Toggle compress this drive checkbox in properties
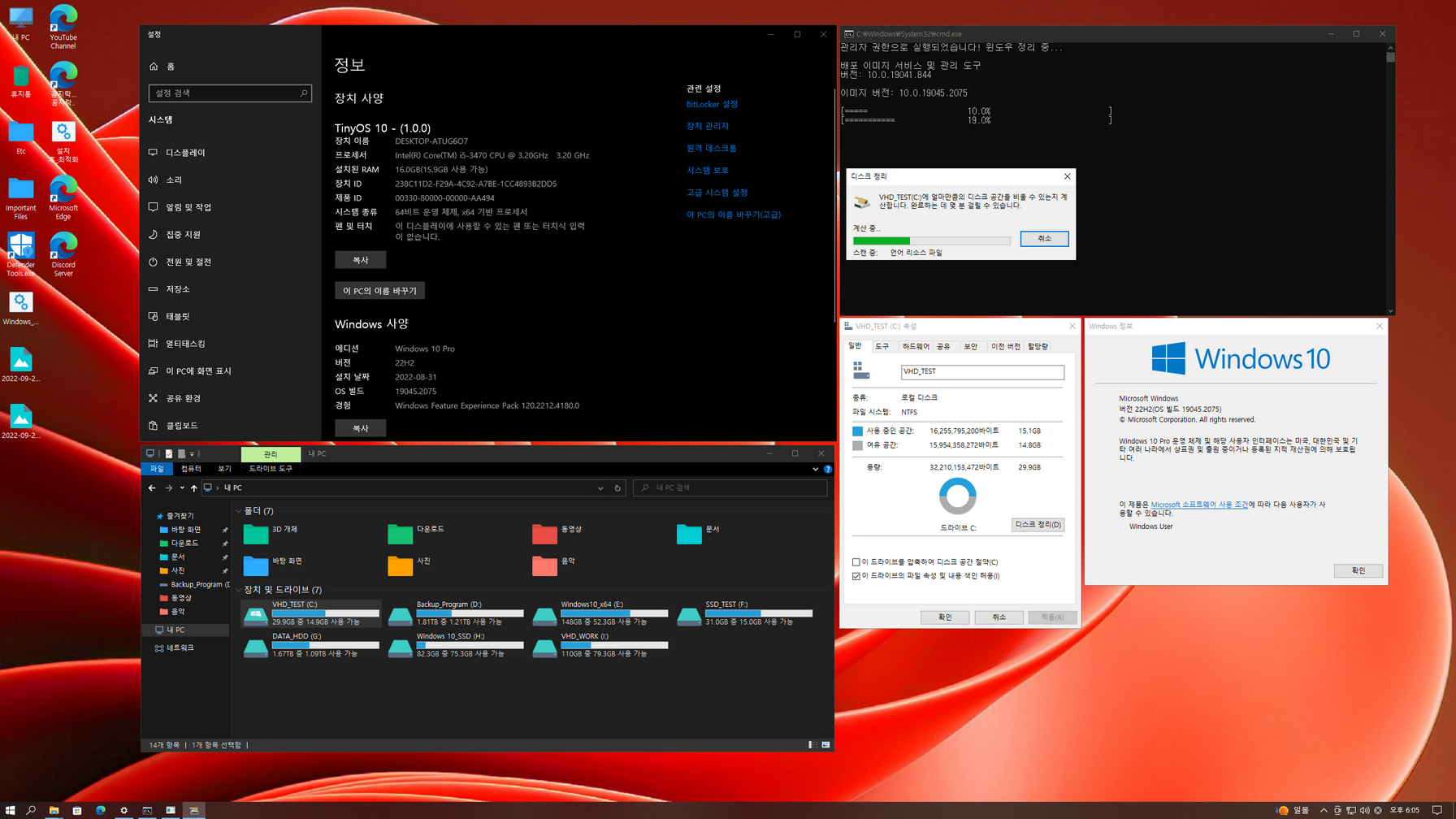This screenshot has width=1456, height=819. tap(856, 562)
